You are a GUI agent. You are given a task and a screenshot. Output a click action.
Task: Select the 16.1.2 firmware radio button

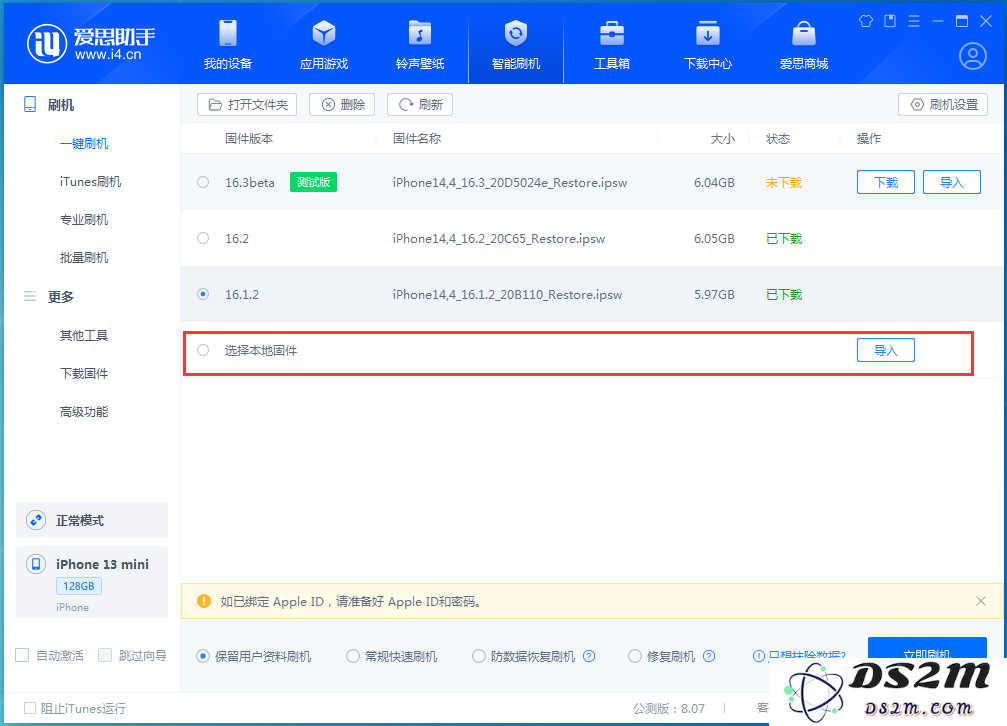coord(203,294)
